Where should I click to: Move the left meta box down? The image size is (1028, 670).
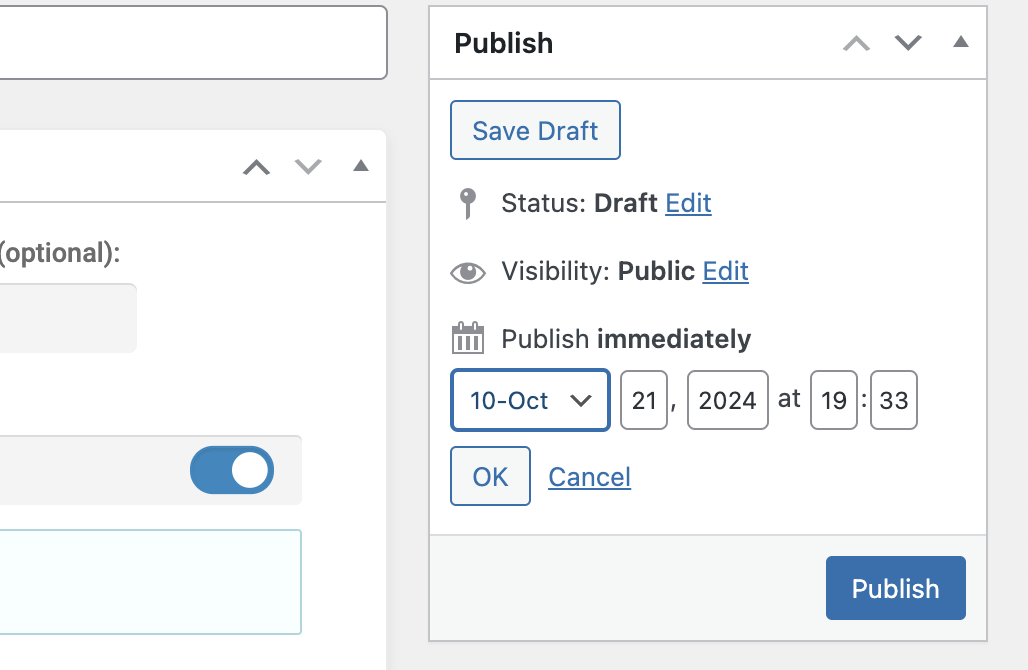[x=308, y=167]
